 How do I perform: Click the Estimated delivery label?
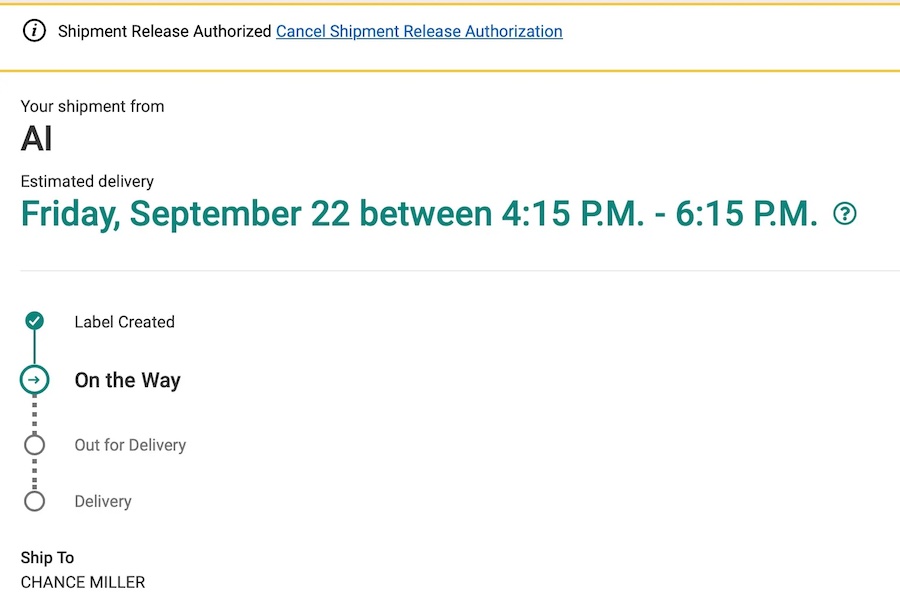coord(87,181)
